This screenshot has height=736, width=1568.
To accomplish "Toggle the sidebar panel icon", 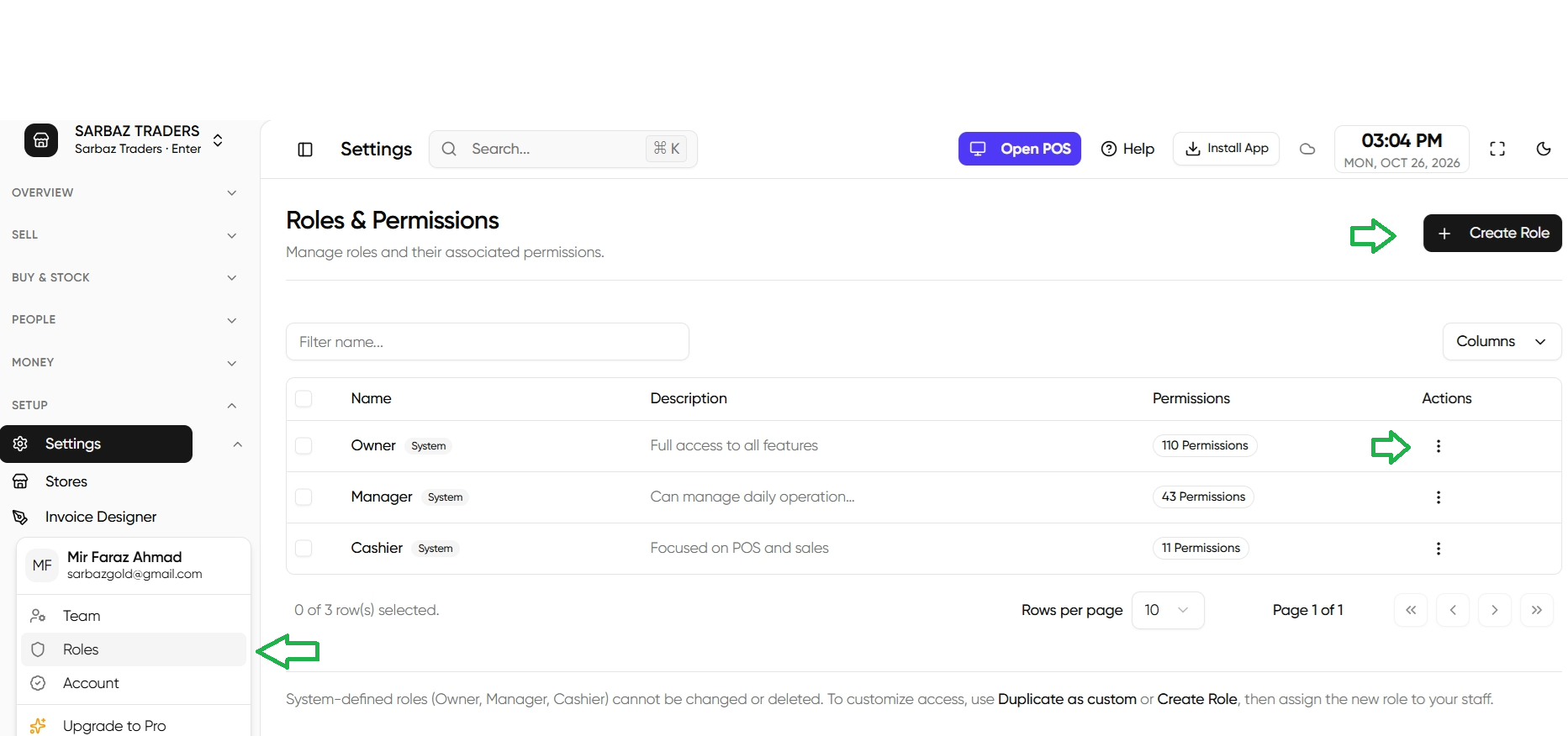I will [305, 150].
